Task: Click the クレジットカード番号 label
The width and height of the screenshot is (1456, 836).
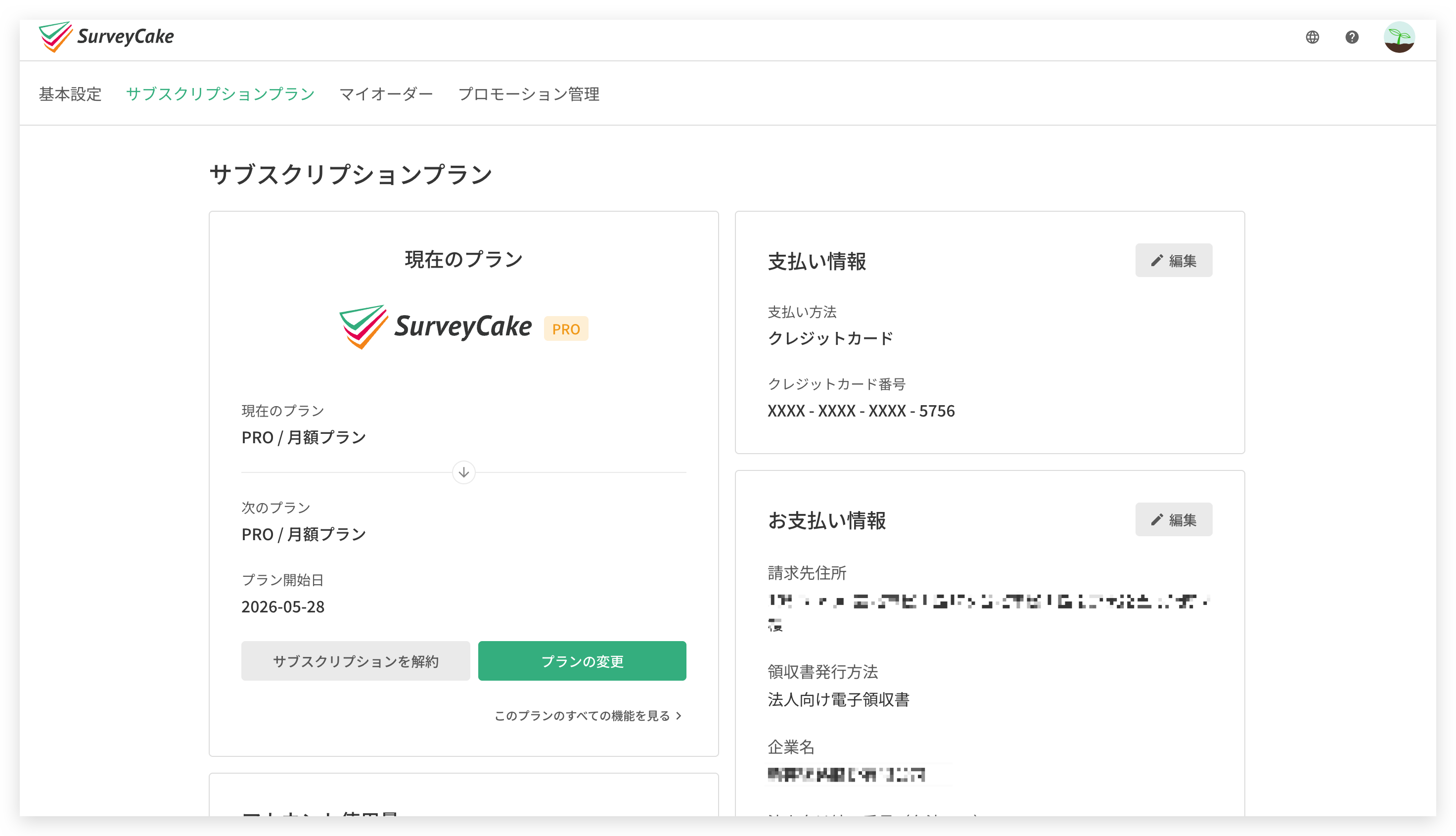Action: [x=836, y=384]
